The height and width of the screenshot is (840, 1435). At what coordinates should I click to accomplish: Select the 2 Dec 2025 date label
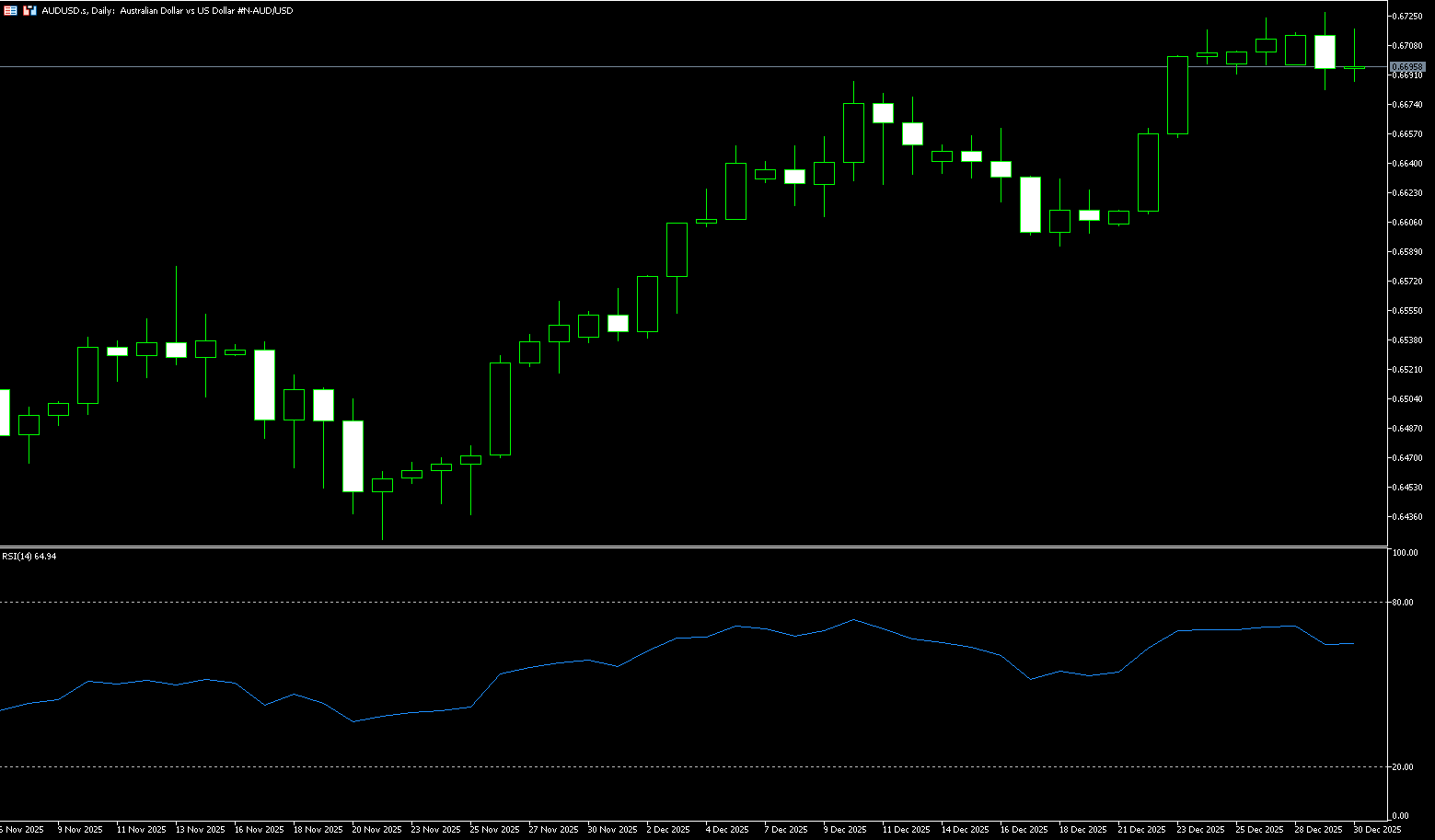[668, 830]
